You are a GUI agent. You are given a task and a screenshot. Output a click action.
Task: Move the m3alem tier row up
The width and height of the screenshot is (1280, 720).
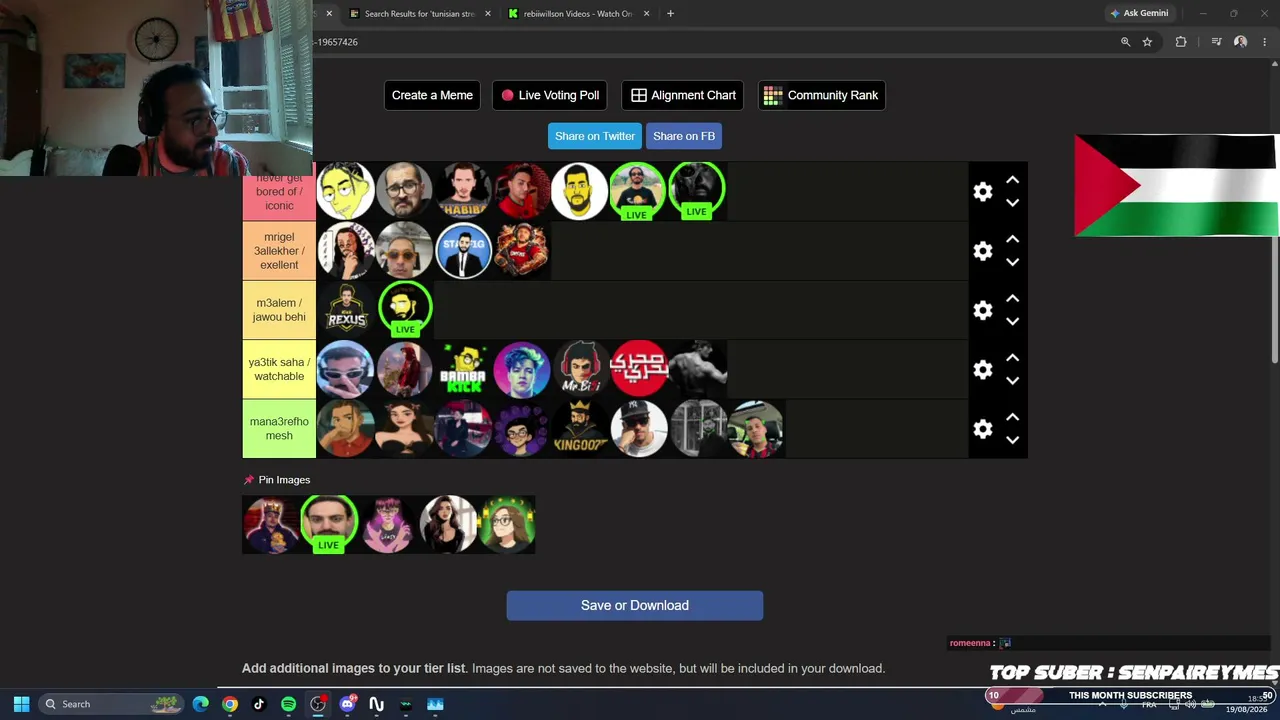pyautogui.click(x=1012, y=298)
